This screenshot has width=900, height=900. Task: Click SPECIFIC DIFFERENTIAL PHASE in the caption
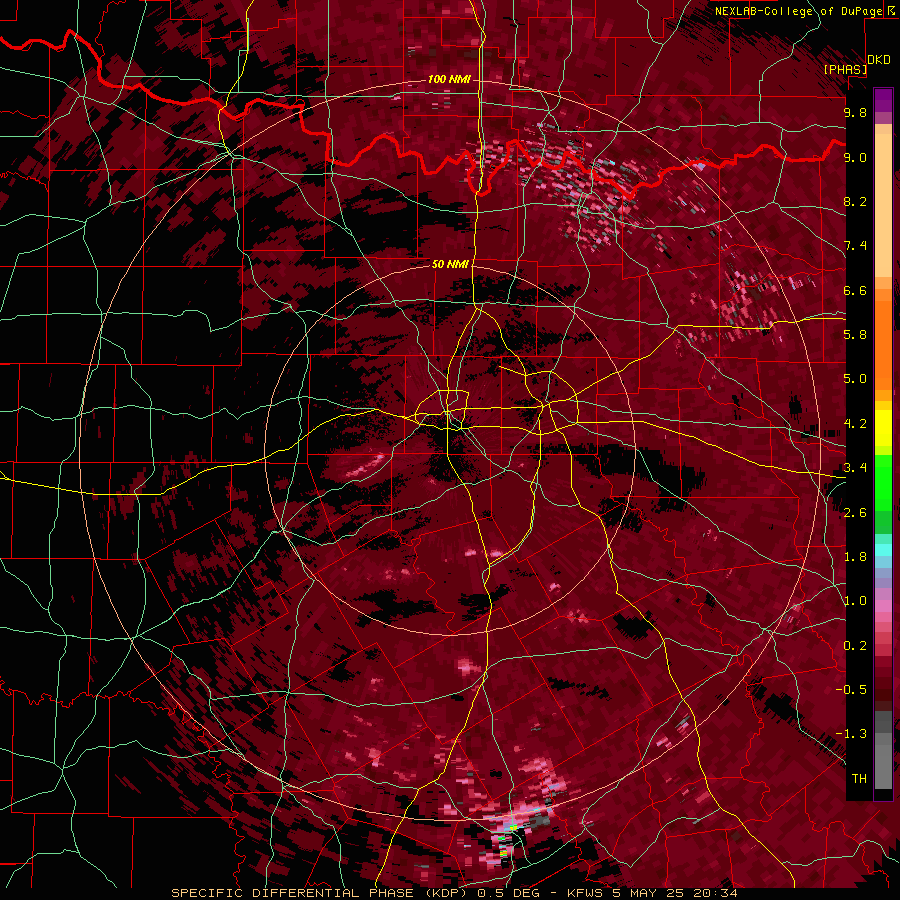292,893
